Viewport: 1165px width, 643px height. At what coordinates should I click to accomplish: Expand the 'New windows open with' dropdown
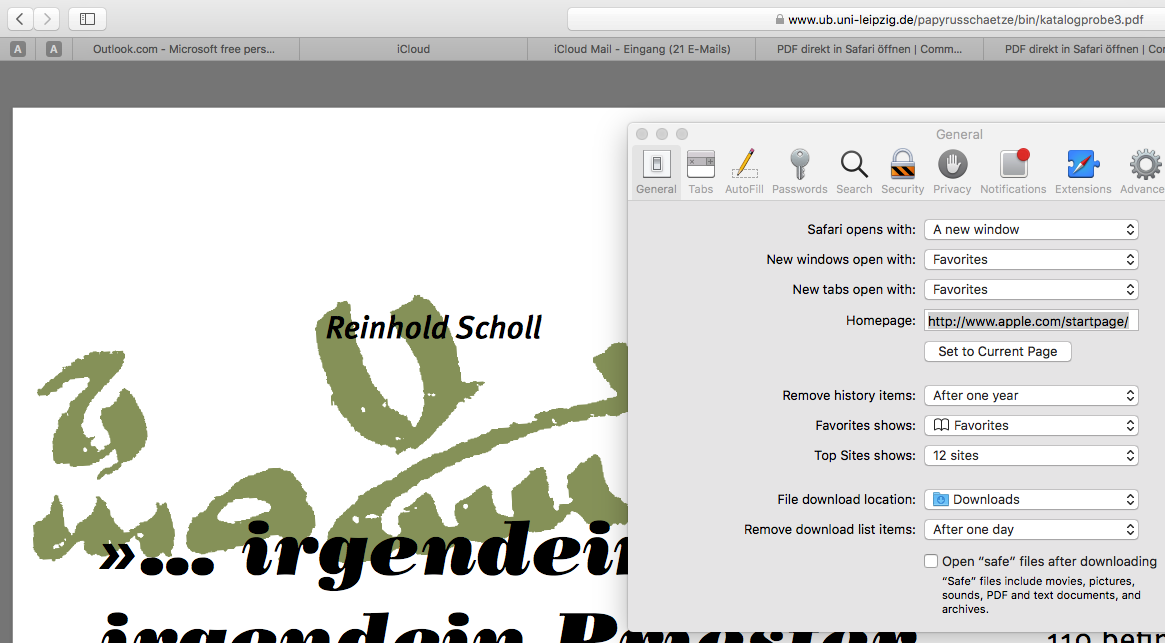1031,259
